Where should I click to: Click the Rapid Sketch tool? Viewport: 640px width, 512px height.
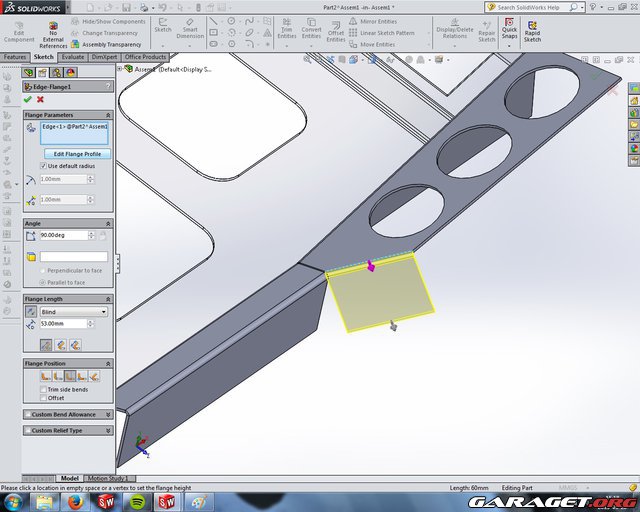[x=532, y=31]
